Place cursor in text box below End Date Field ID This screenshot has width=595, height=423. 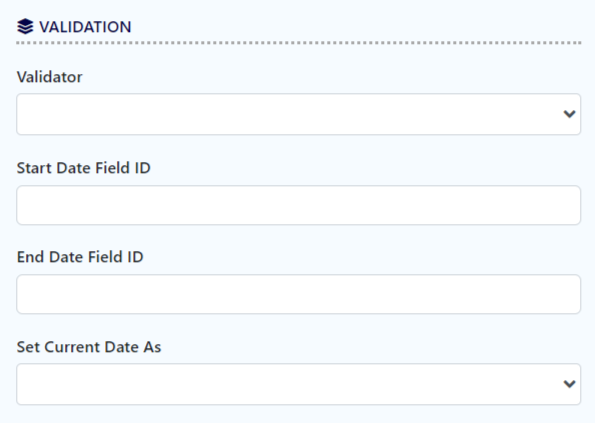tap(299, 294)
